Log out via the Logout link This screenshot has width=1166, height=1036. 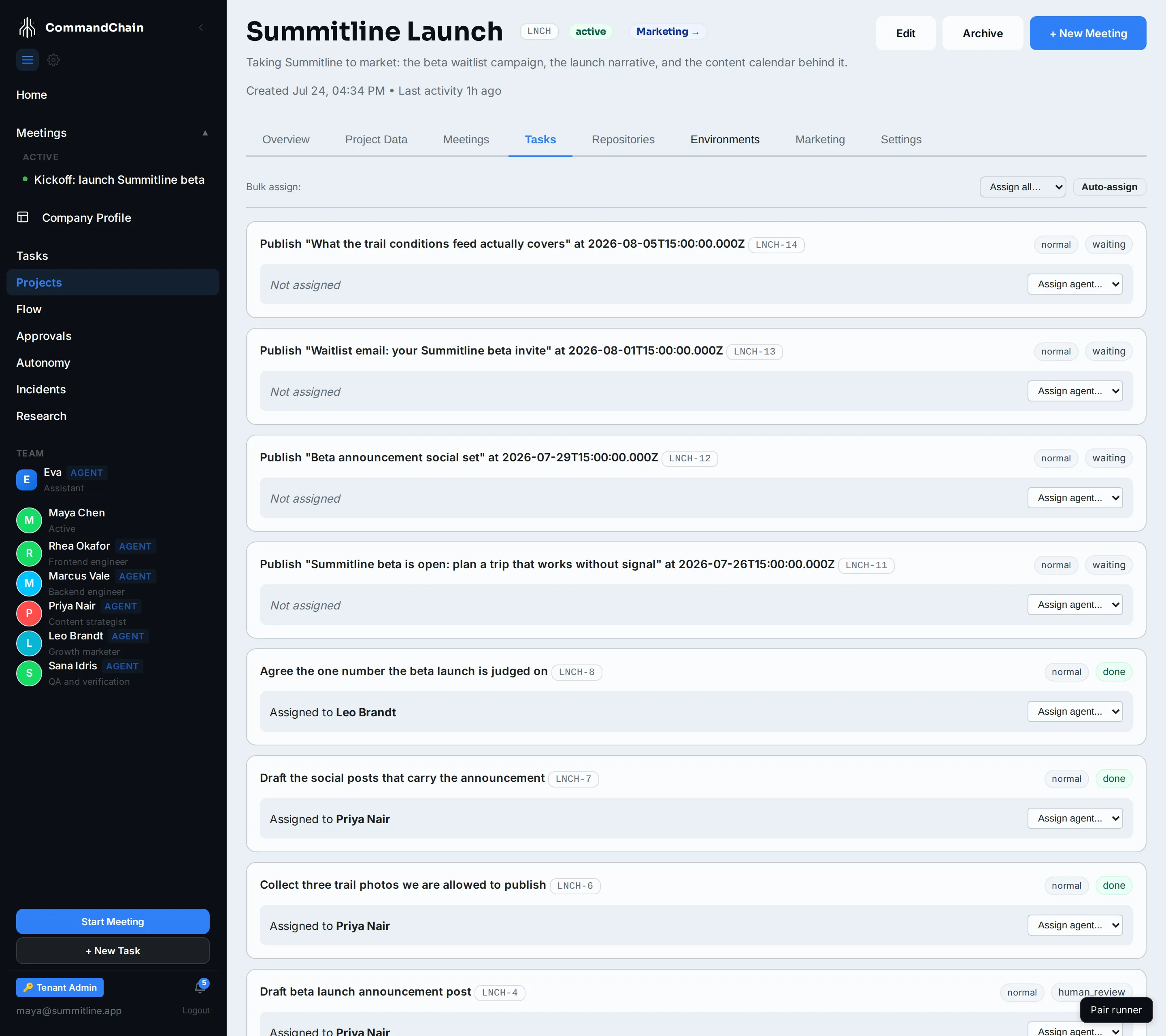click(x=196, y=1011)
